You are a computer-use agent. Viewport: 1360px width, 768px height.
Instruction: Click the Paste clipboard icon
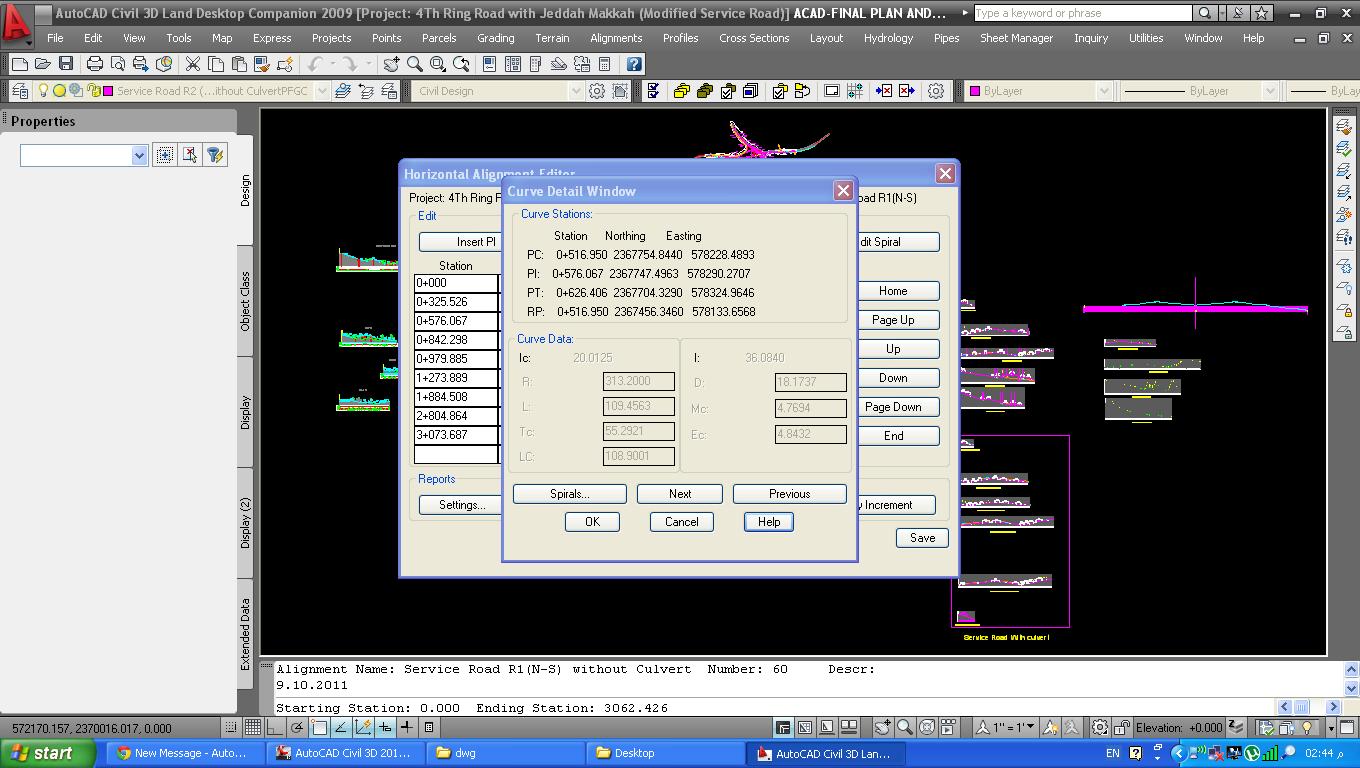click(x=239, y=64)
